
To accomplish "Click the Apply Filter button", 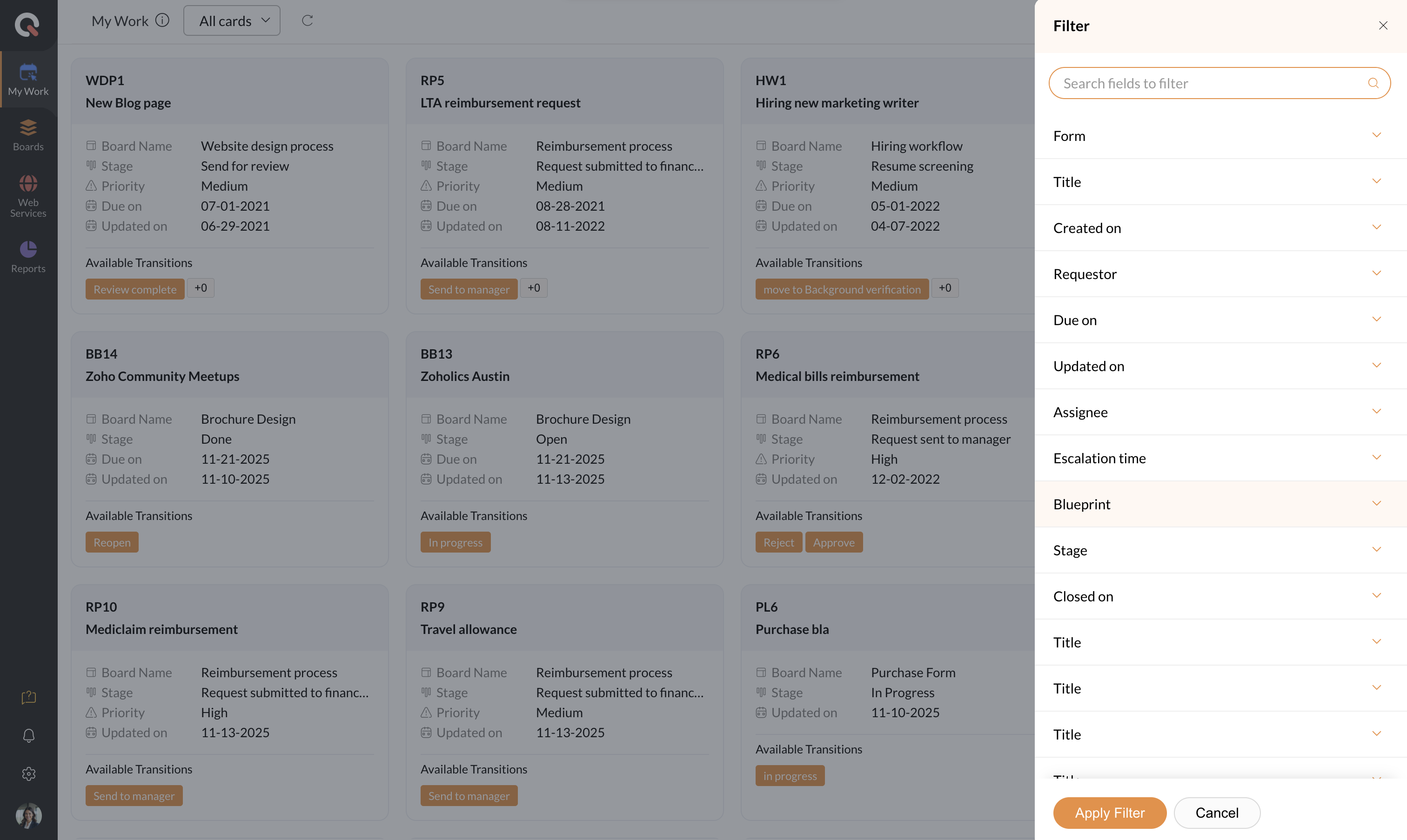I will click(x=1109, y=813).
